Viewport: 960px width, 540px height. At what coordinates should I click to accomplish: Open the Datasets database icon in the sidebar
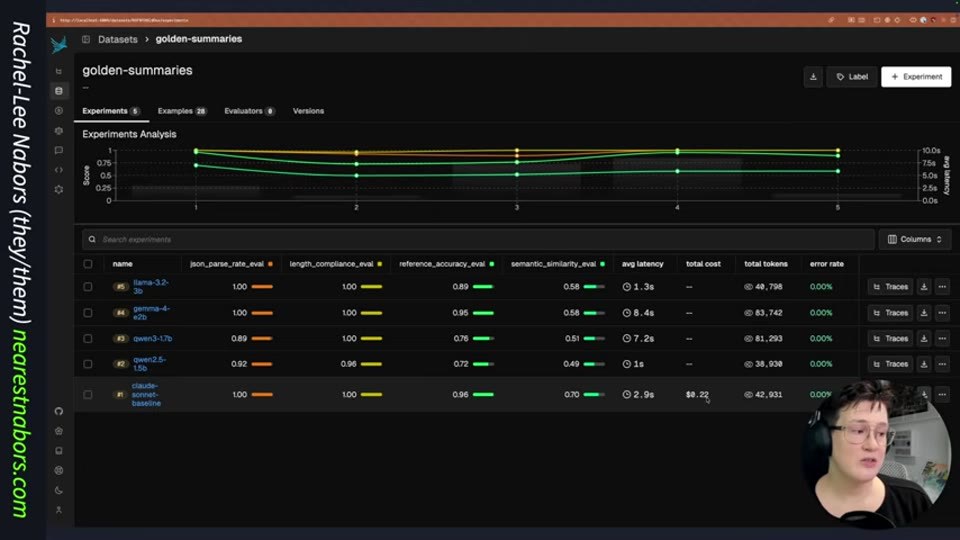(59, 91)
